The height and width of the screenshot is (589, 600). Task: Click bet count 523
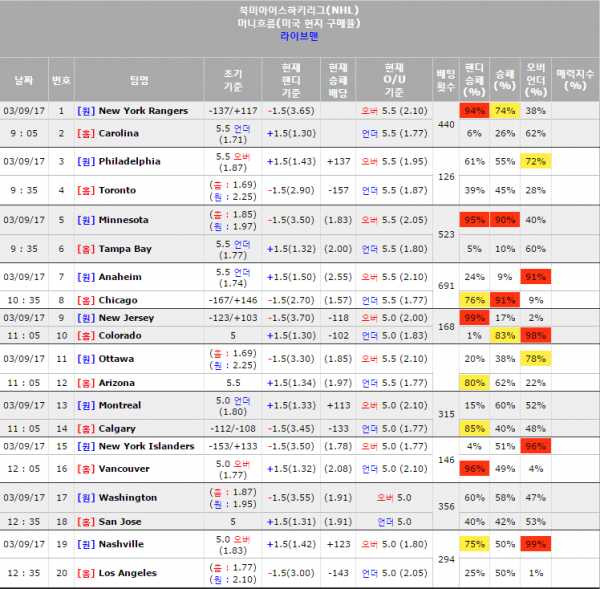(x=446, y=235)
